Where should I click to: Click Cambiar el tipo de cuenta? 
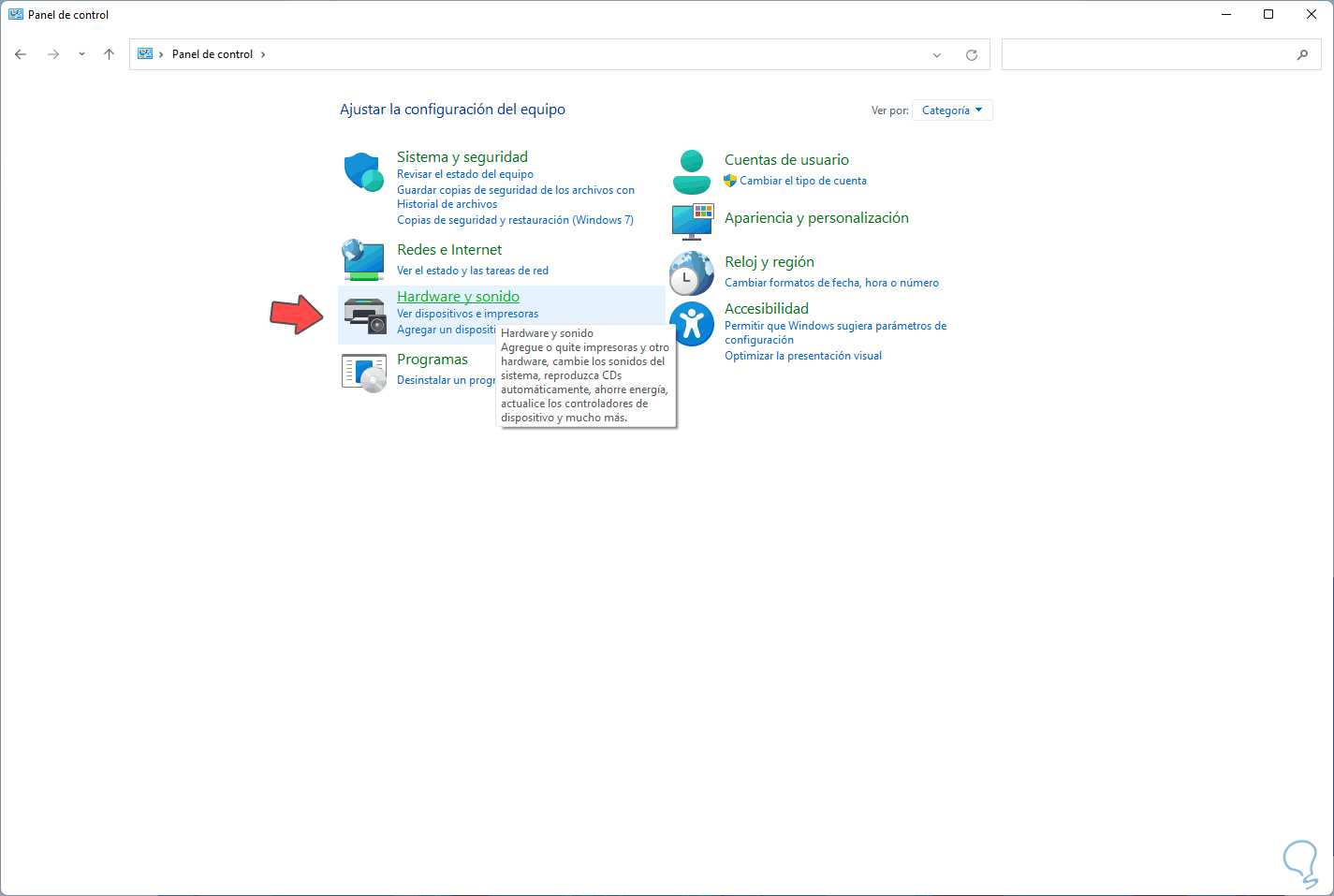pyautogui.click(x=803, y=181)
